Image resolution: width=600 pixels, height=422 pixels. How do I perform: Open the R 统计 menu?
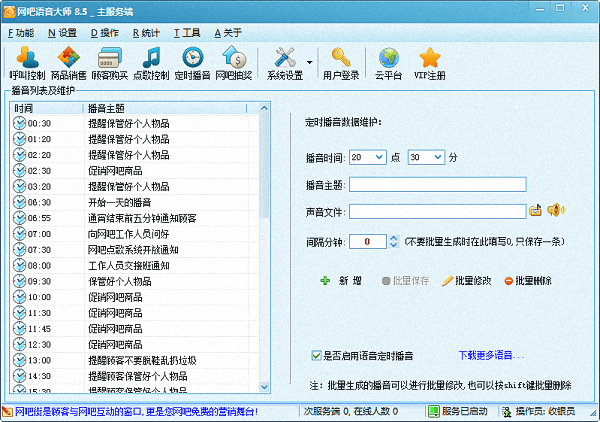[x=147, y=32]
